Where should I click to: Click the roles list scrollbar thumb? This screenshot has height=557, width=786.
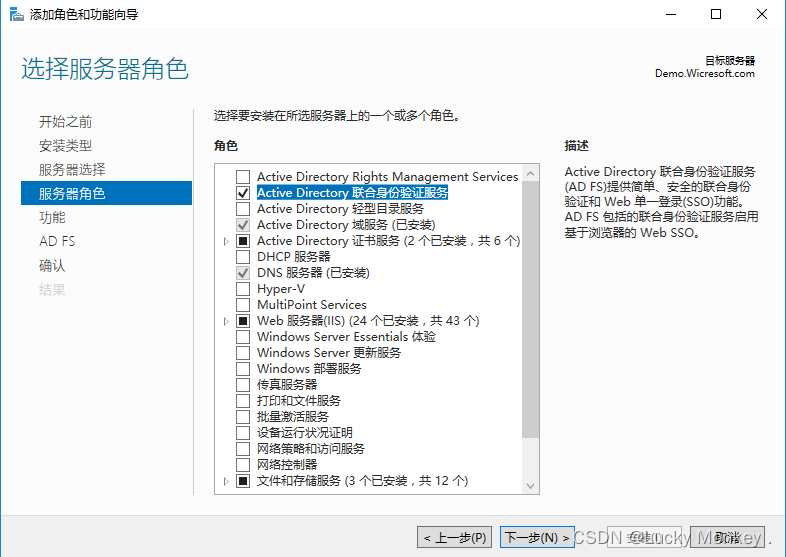530,309
